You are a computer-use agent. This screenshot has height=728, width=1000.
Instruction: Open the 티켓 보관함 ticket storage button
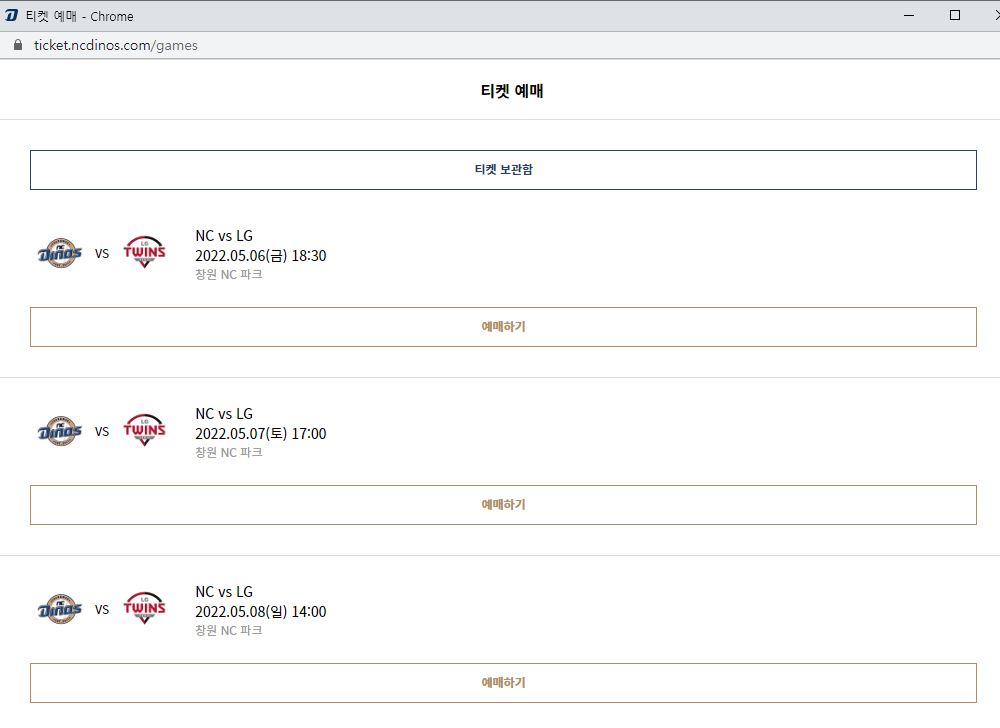pyautogui.click(x=503, y=170)
